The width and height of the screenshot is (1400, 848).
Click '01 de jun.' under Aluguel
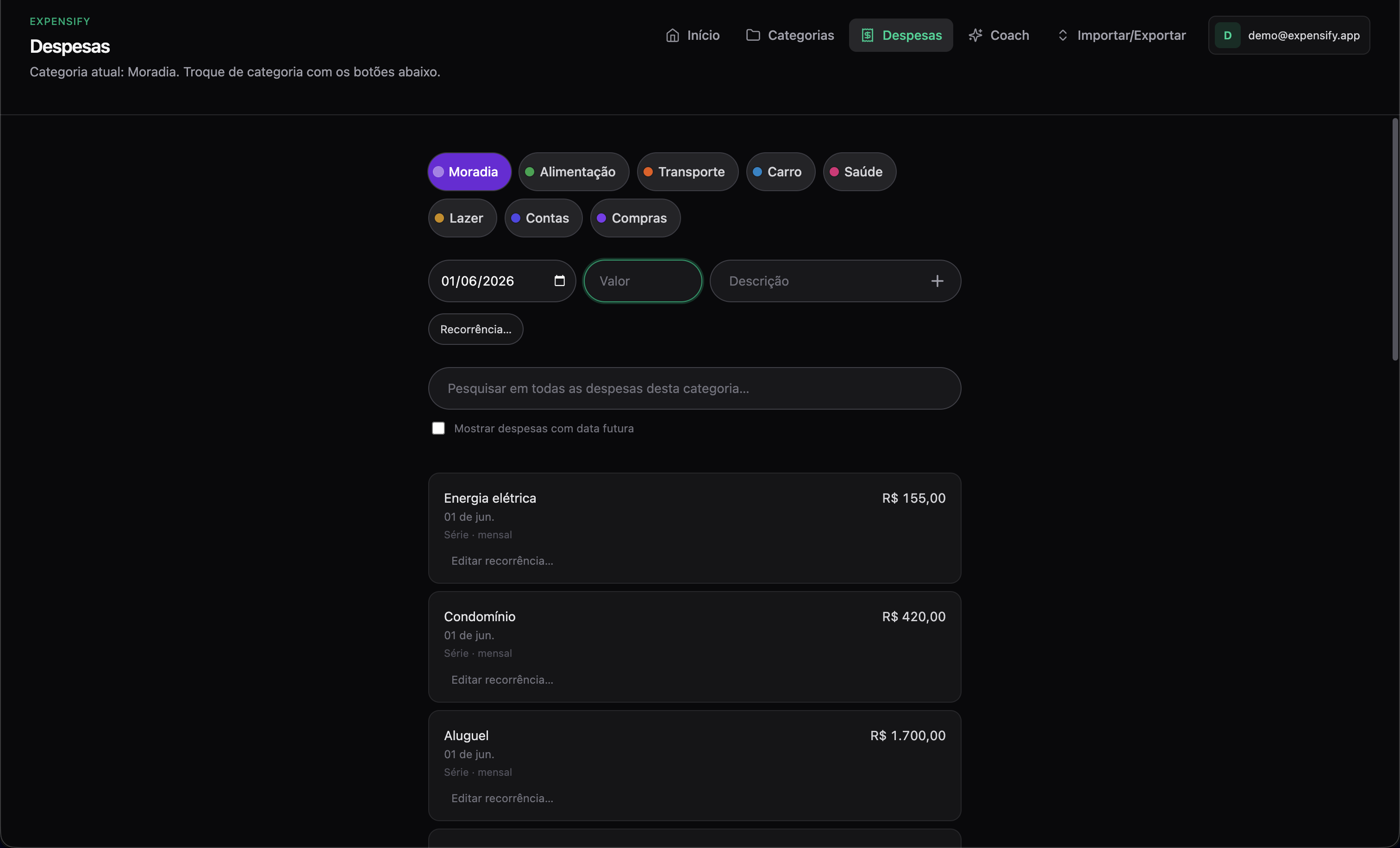(x=469, y=754)
